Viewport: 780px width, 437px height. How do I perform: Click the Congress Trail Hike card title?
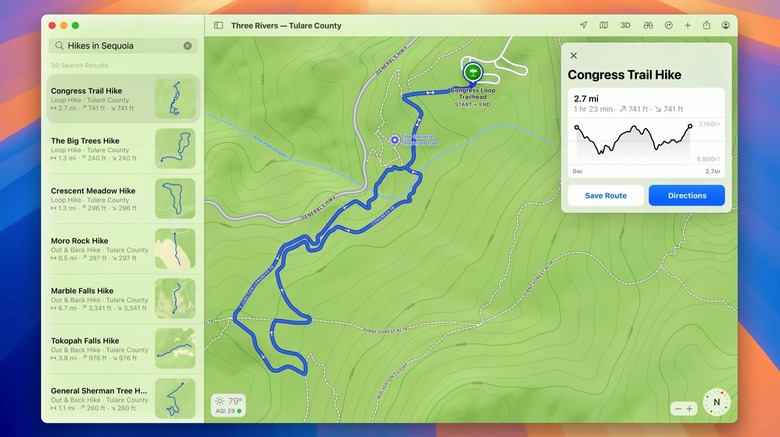[x=624, y=75]
